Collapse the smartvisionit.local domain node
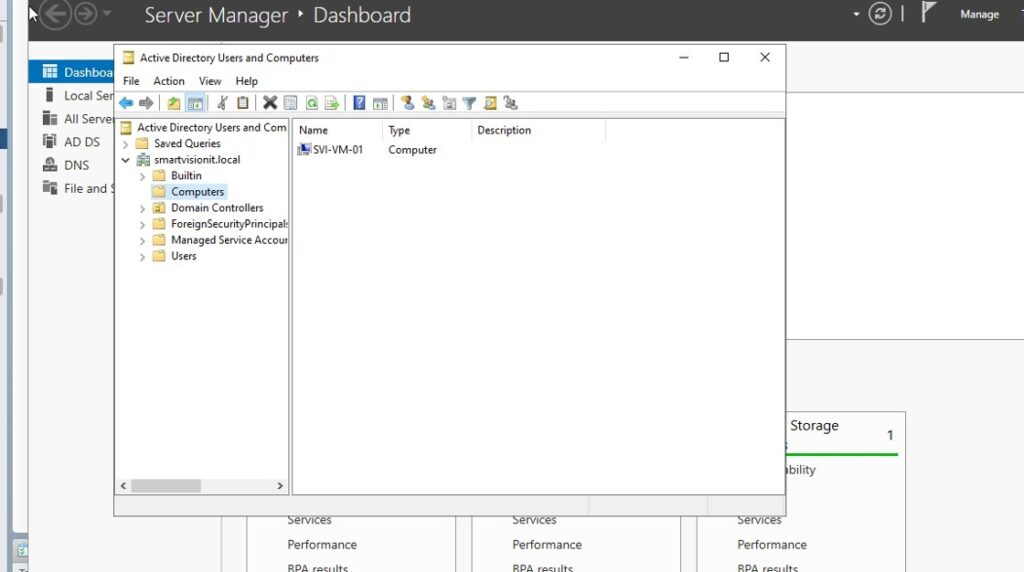The height and width of the screenshot is (572, 1024). 125,160
